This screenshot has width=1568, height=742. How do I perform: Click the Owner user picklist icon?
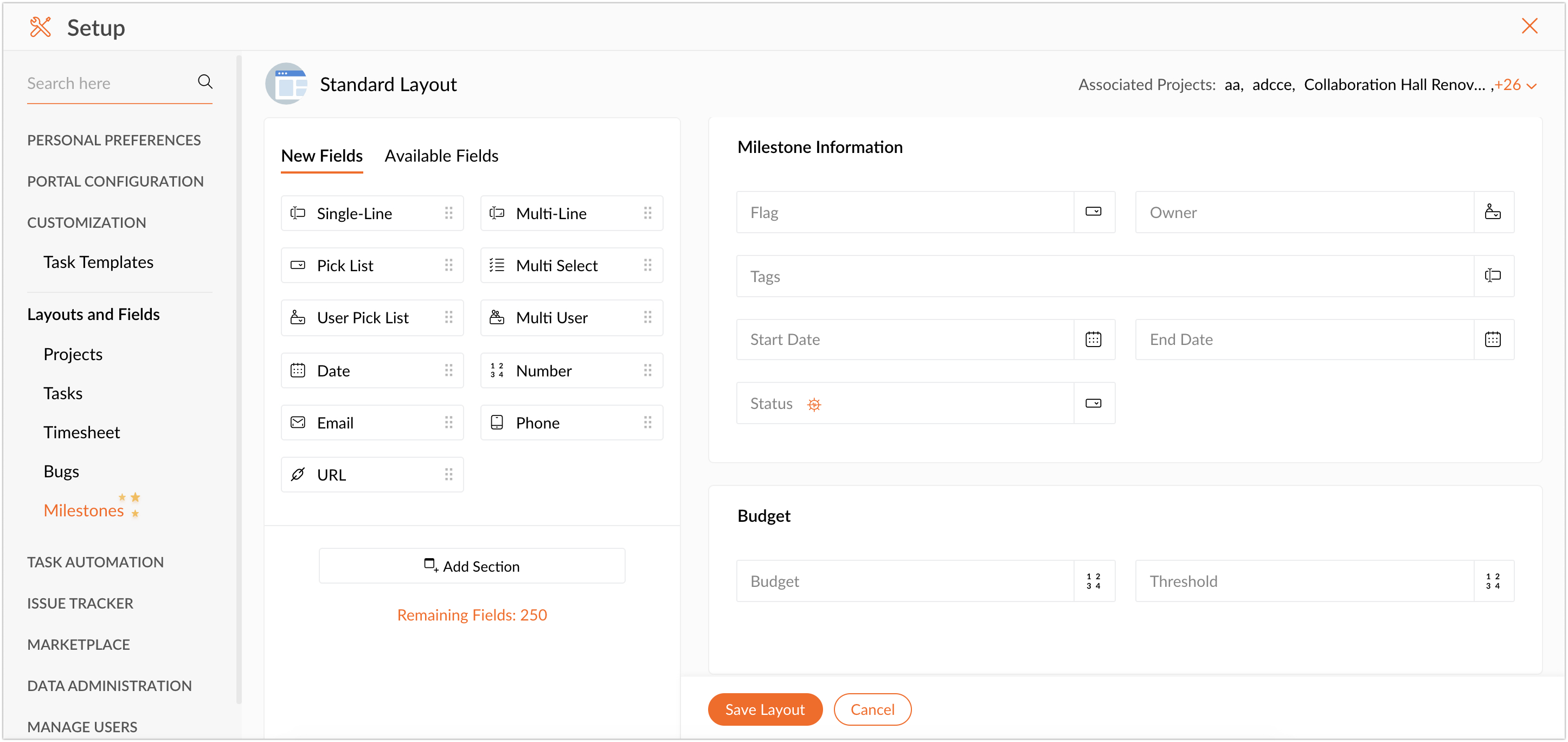pyautogui.click(x=1493, y=212)
